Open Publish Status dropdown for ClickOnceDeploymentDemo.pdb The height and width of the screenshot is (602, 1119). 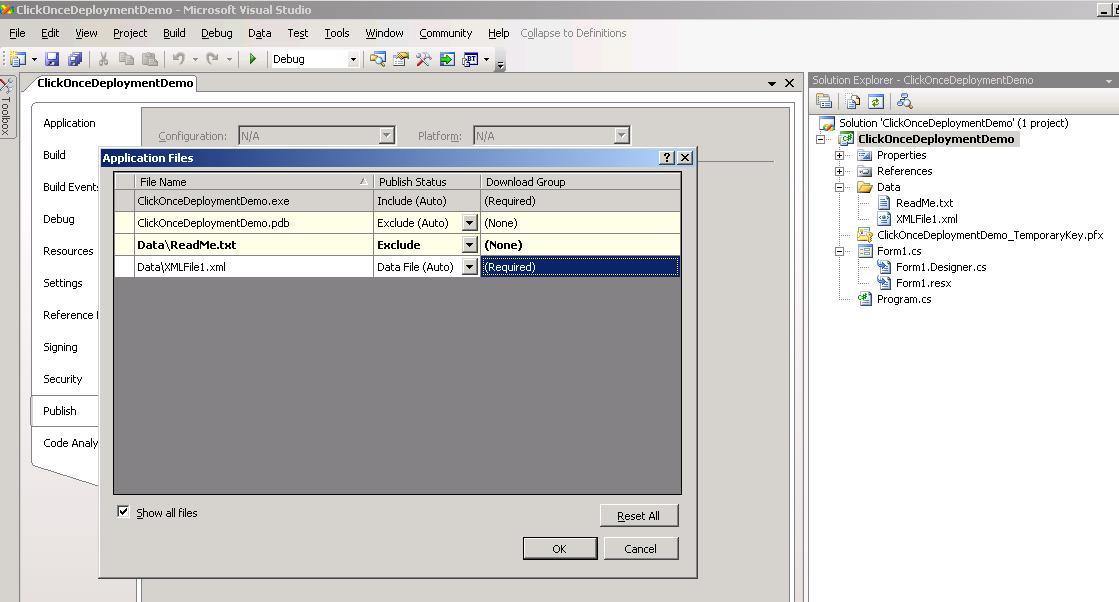(x=470, y=223)
